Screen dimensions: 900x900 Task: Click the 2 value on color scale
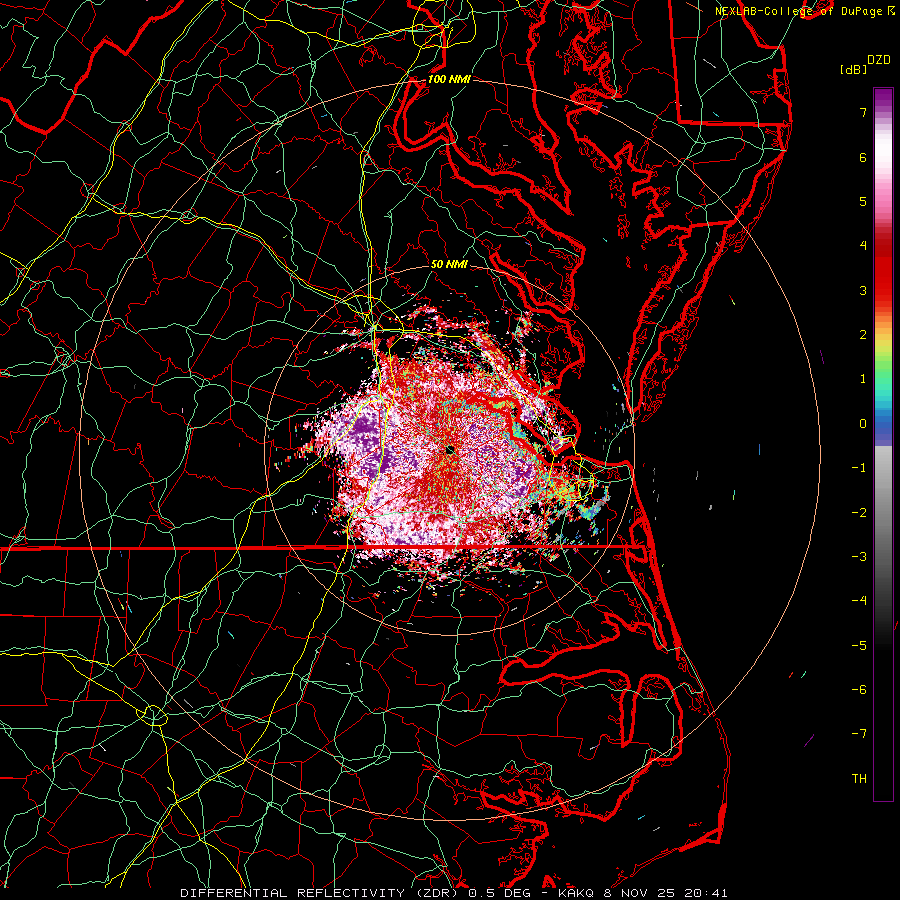(863, 335)
